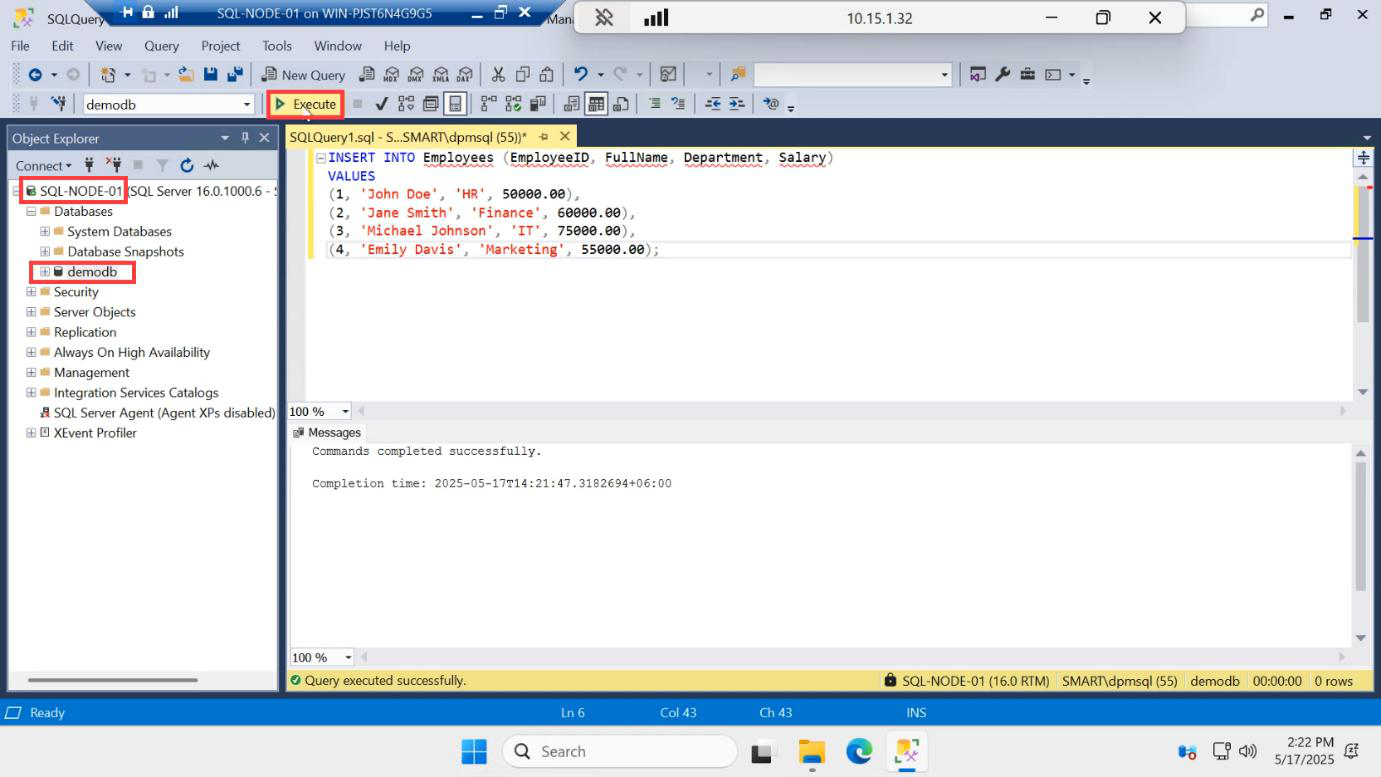Click the Disconnect plug icon in Object Explorer
This screenshot has height=777, width=1381.
click(113, 165)
